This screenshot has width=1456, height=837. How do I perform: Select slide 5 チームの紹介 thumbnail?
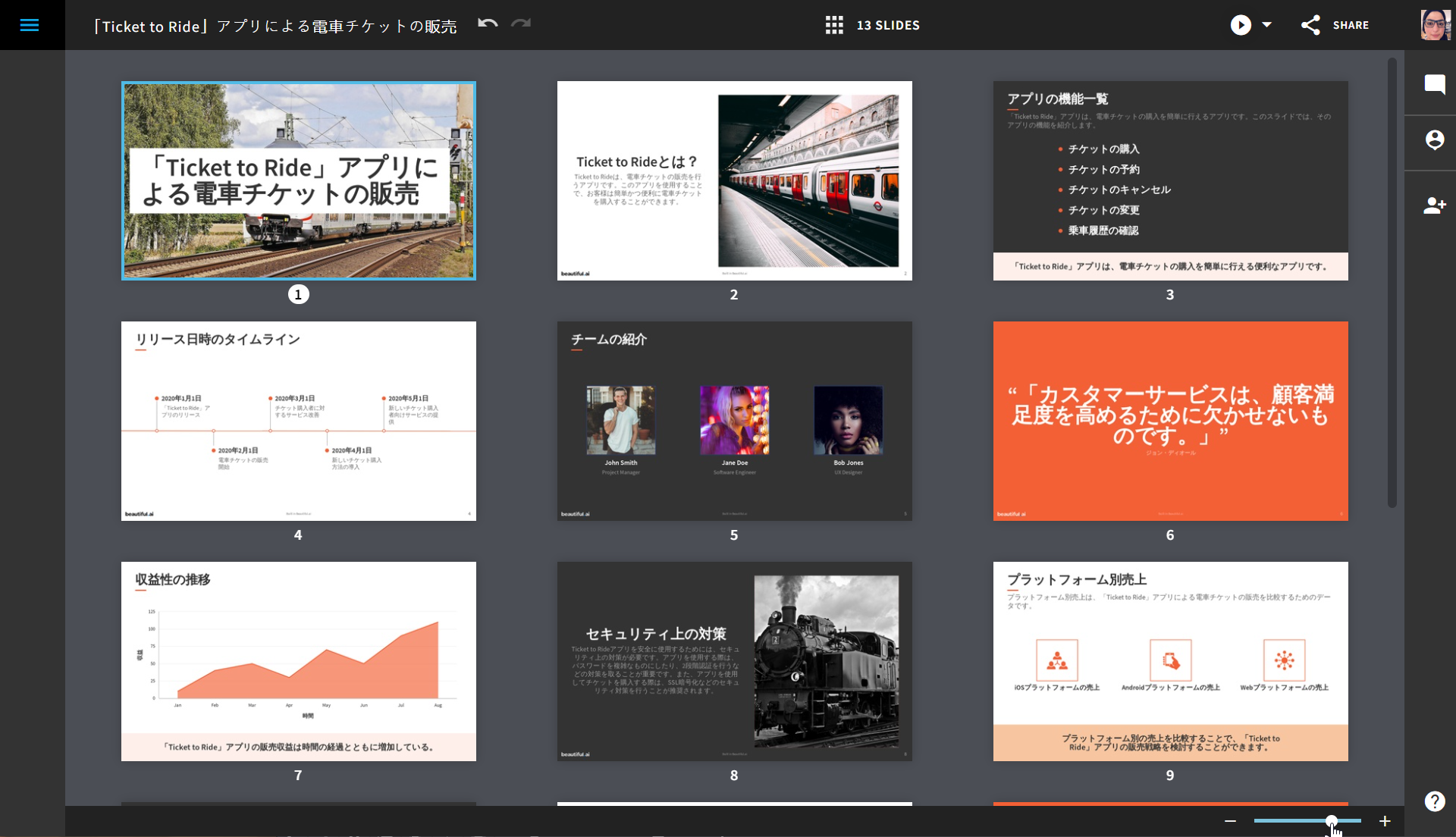tap(735, 421)
